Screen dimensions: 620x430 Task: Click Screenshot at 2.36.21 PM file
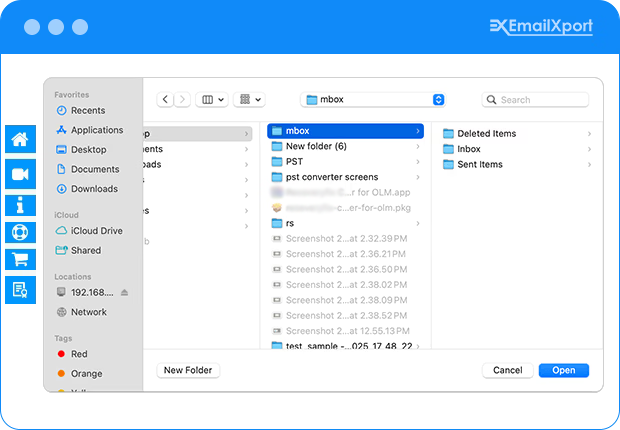(346, 254)
